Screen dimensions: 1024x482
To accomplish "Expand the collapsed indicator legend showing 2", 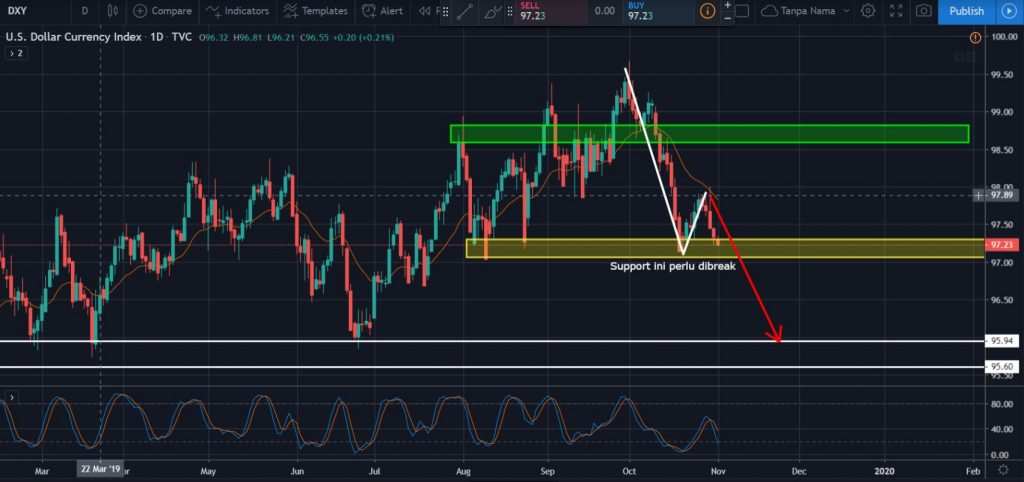I will [15, 53].
